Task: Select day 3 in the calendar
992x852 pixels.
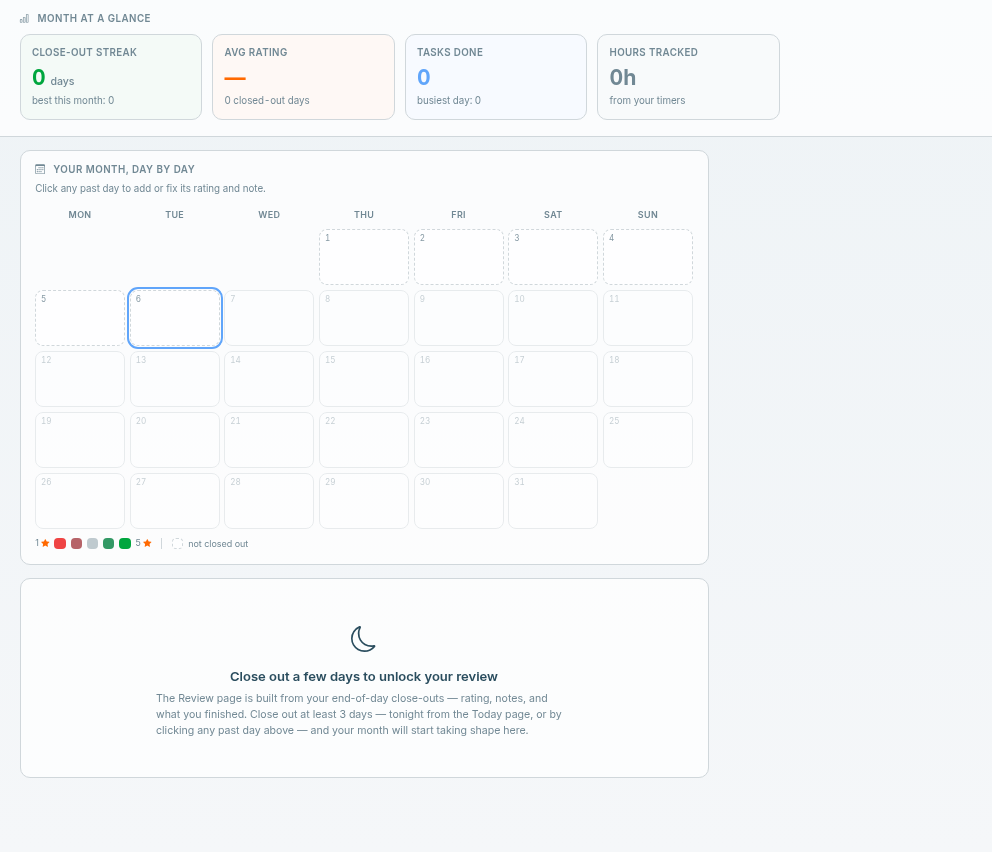Action: tap(553, 257)
